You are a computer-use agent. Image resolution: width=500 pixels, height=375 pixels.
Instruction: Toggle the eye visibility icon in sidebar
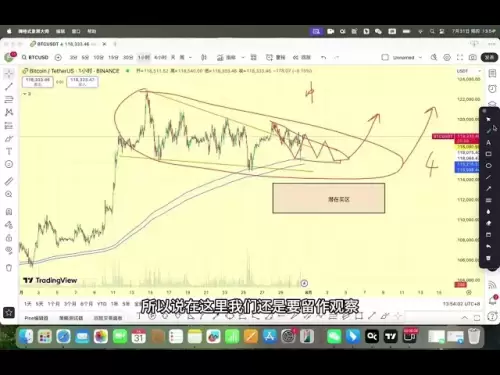click(x=9, y=250)
